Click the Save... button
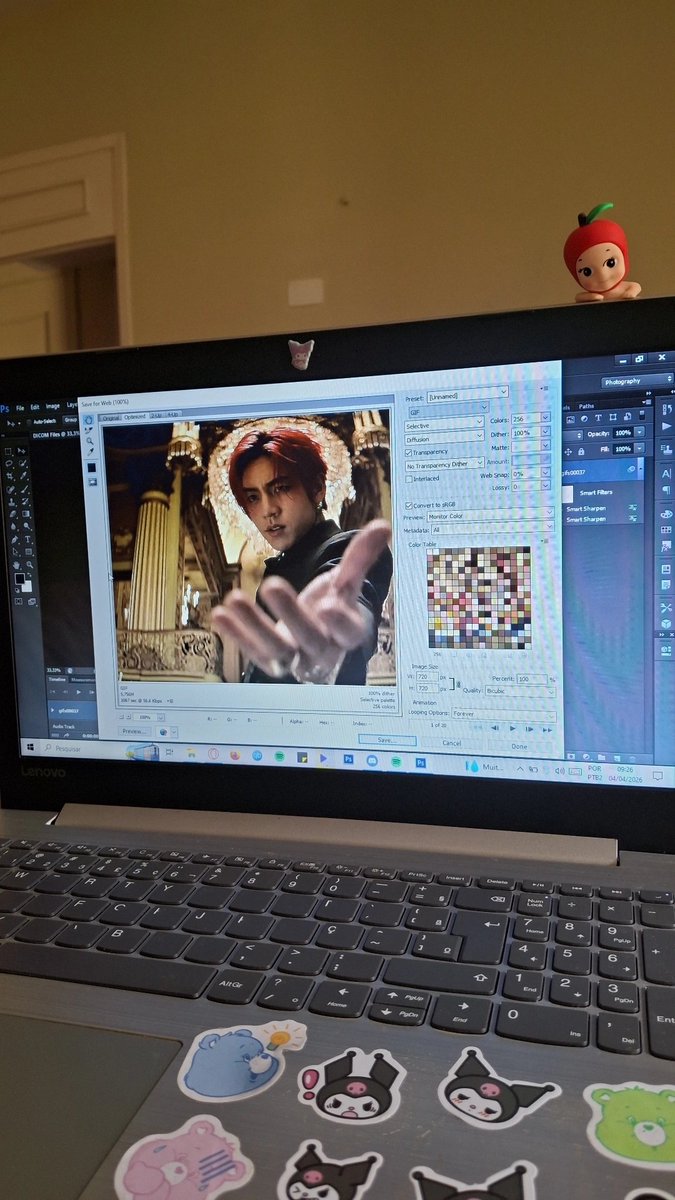Image resolution: width=675 pixels, height=1200 pixels. [386, 740]
